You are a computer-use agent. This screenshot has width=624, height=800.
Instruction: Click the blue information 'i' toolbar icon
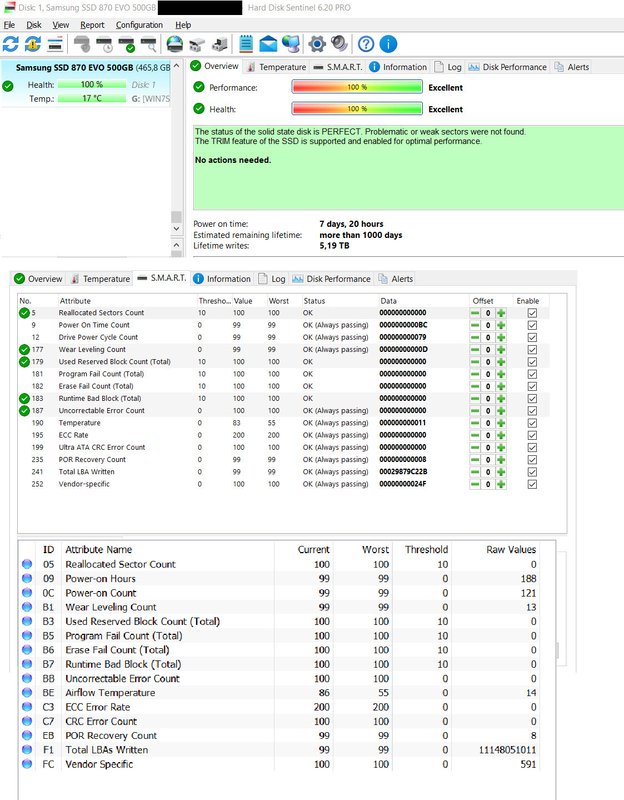coord(388,44)
